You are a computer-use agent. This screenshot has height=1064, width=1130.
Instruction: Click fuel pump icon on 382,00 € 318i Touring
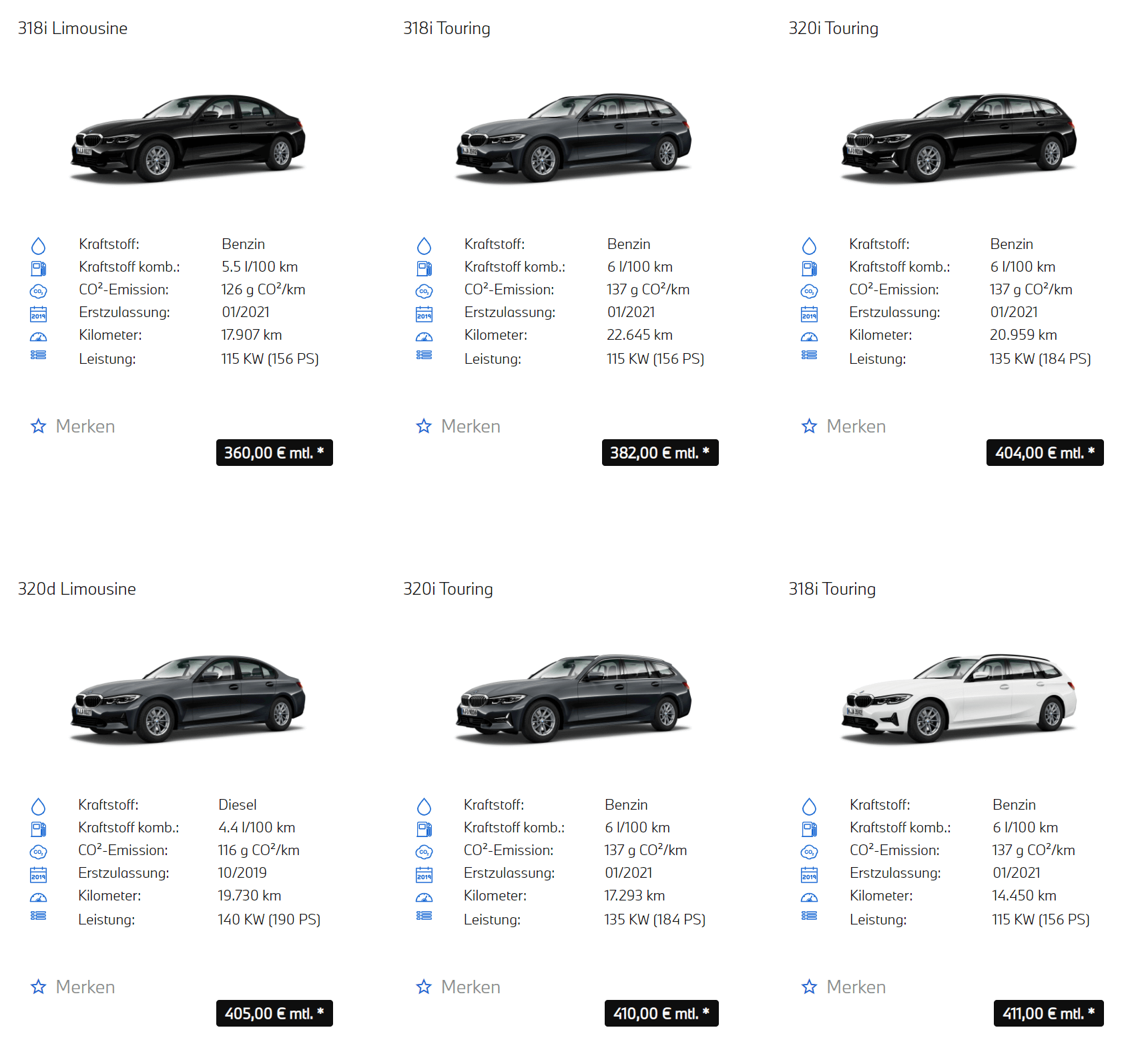point(424,268)
